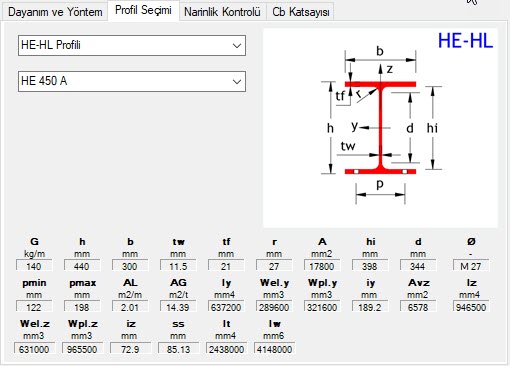Viewport: 510px width, 366px height.
Task: Go to the Cb Katsayısı tab
Action: click(301, 12)
